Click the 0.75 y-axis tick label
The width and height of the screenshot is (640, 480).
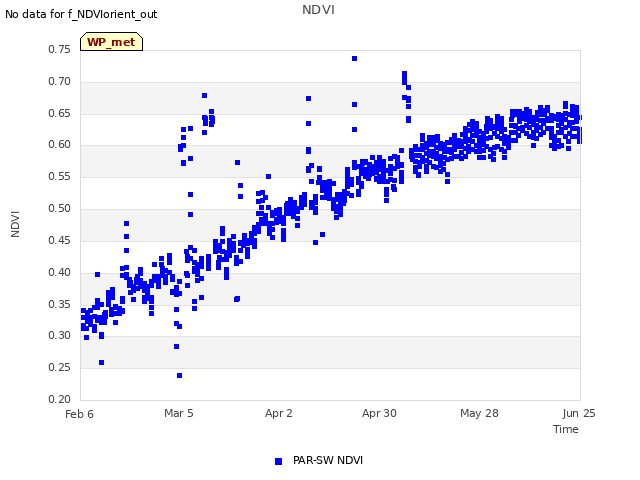[x=60, y=50]
